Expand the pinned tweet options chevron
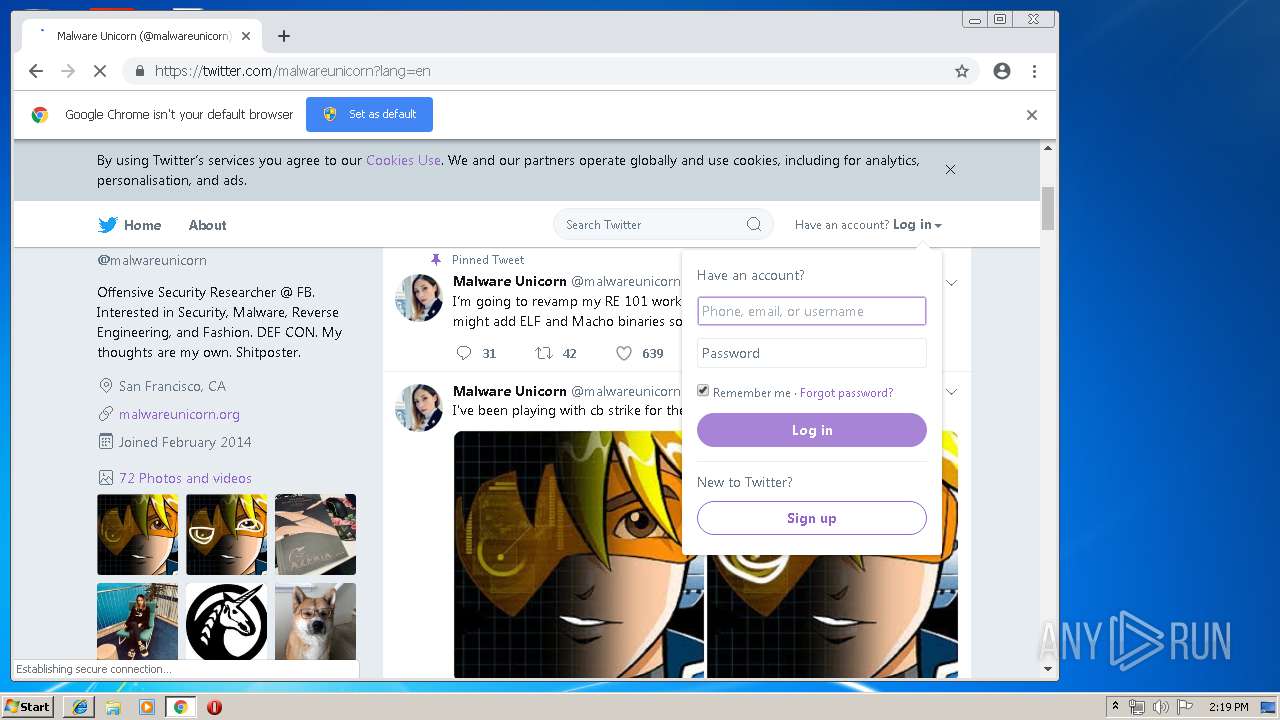The height and width of the screenshot is (720, 1280). (x=951, y=283)
